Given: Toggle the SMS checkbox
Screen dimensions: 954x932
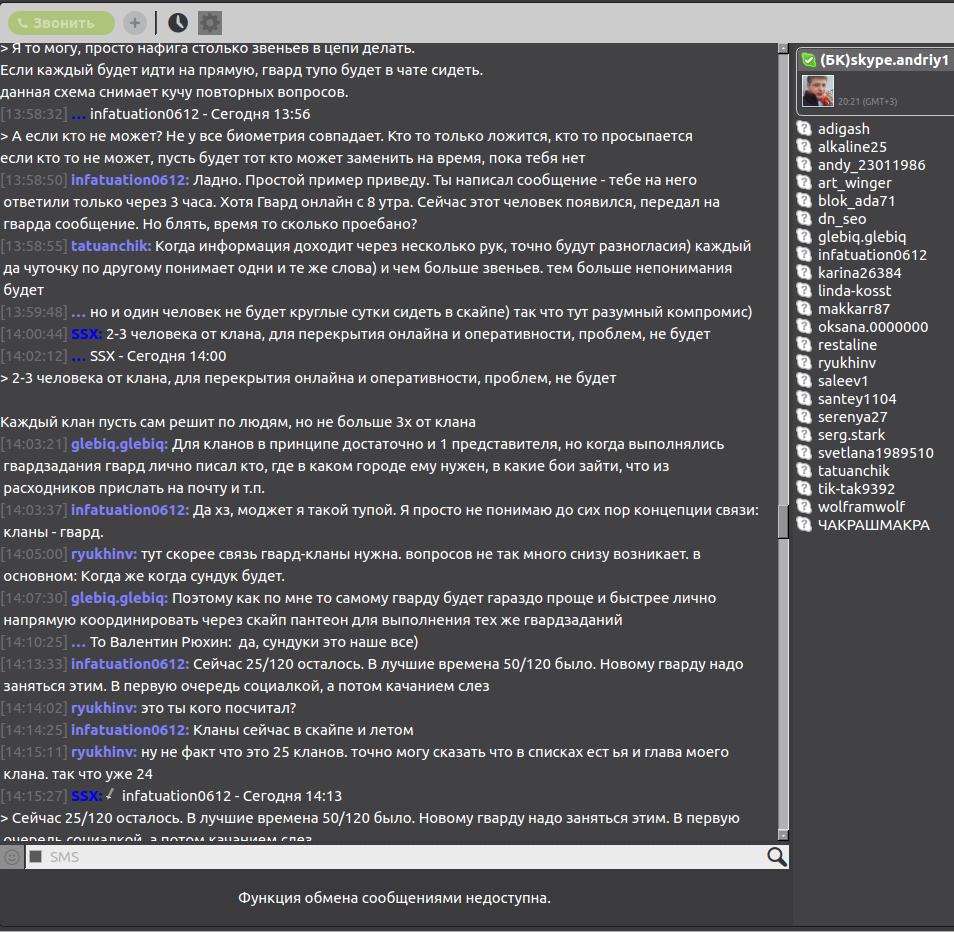Looking at the screenshot, I should (x=36, y=857).
